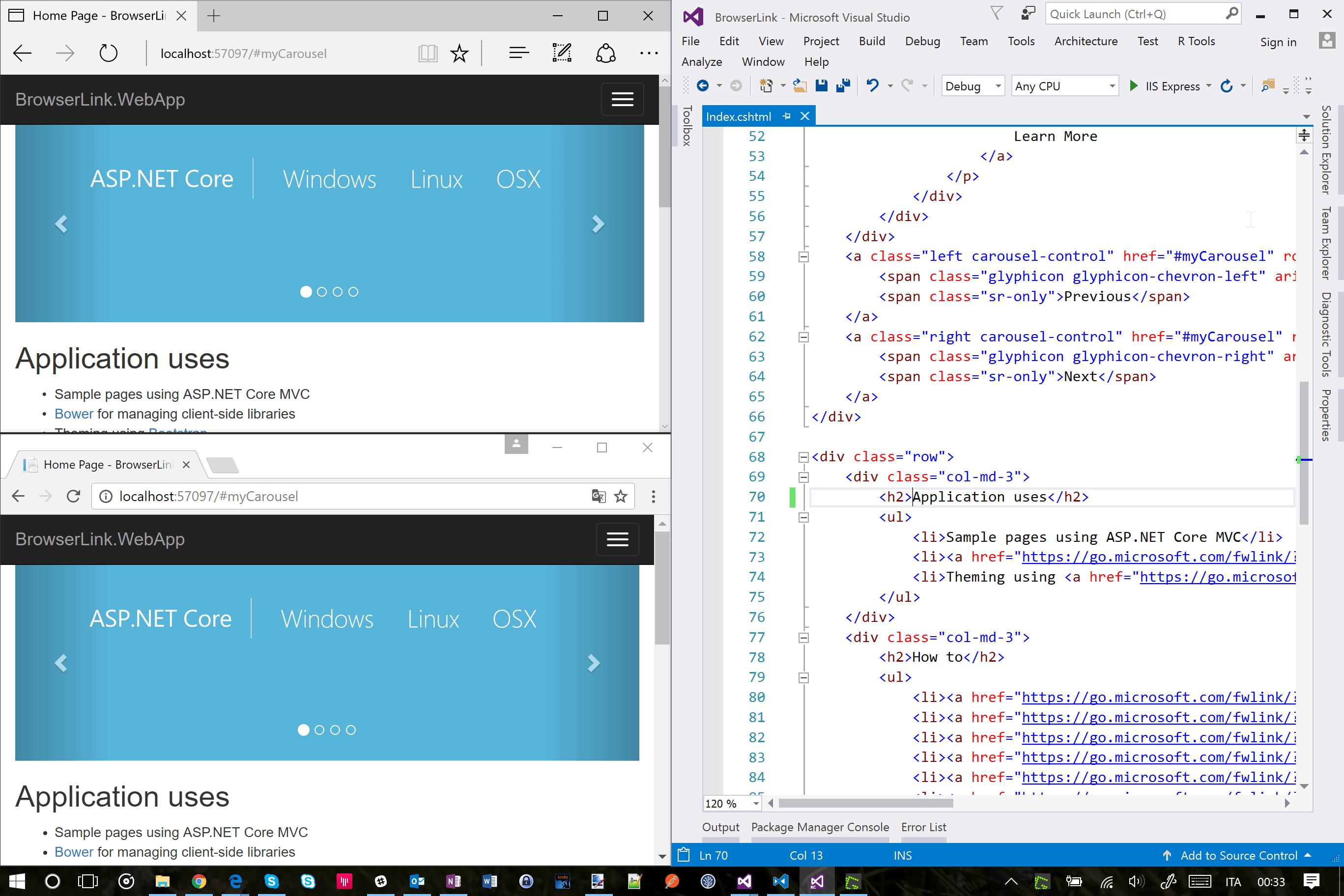This screenshot has height=896, width=1344.
Task: Open the Debug menu
Action: [x=920, y=41]
